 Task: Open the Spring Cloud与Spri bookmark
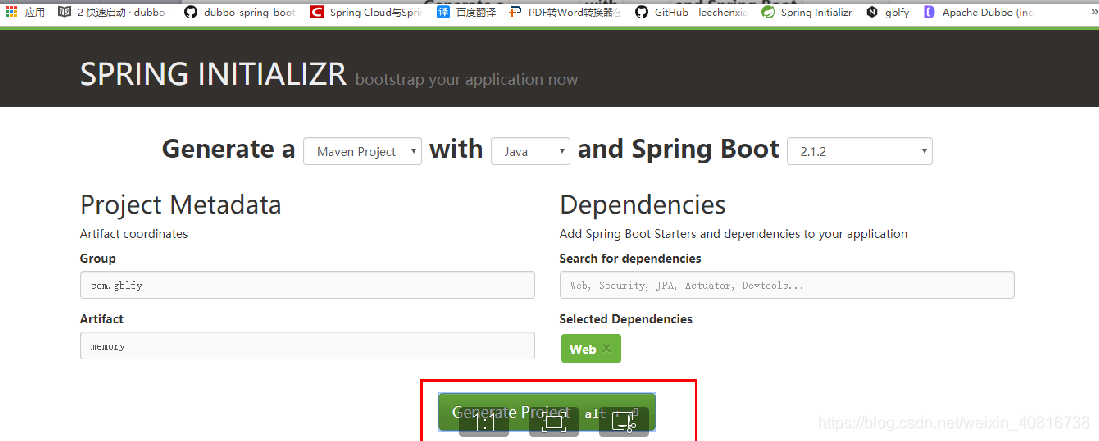(366, 12)
